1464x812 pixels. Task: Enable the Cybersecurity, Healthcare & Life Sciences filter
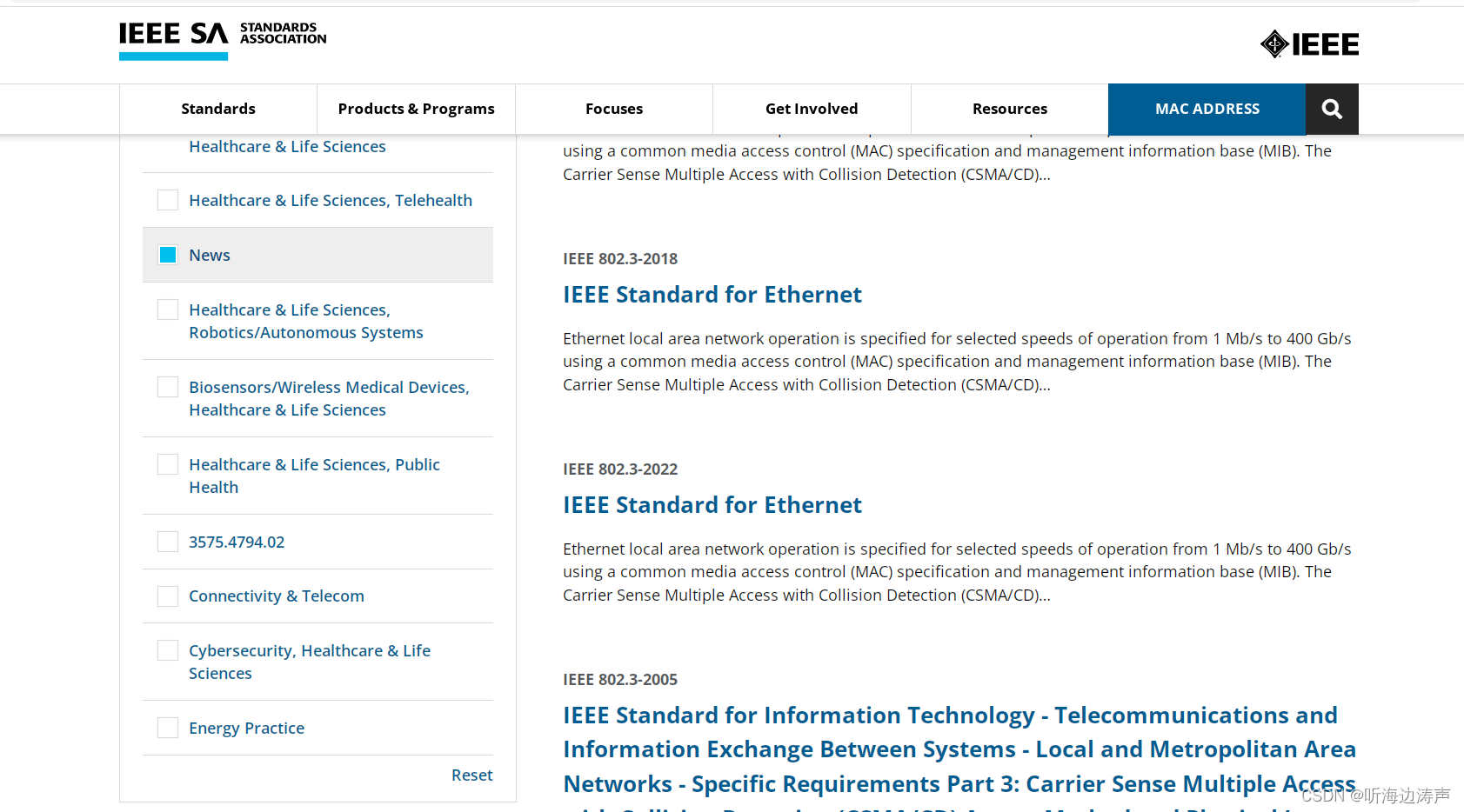(x=167, y=649)
